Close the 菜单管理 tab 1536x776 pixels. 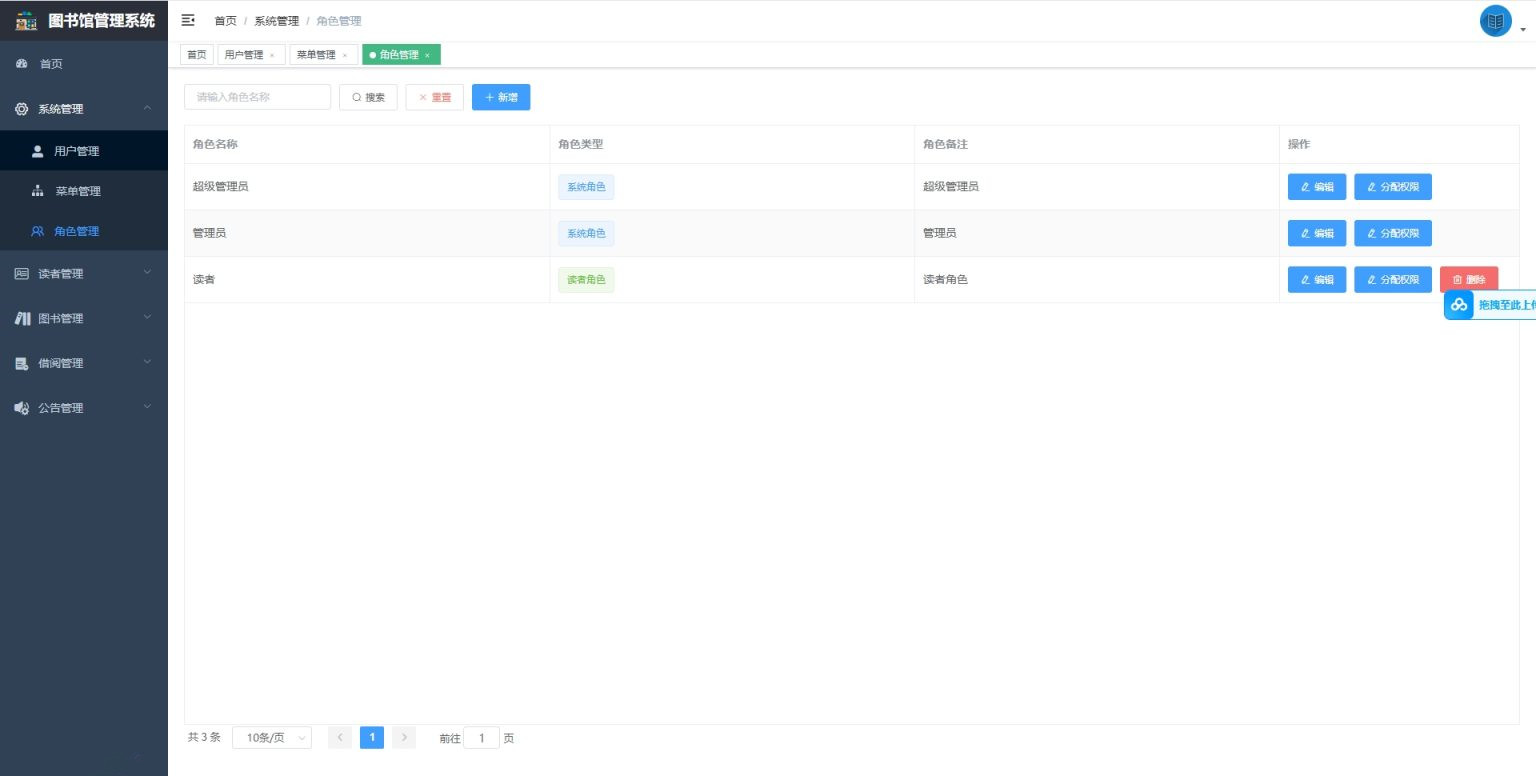[345, 56]
